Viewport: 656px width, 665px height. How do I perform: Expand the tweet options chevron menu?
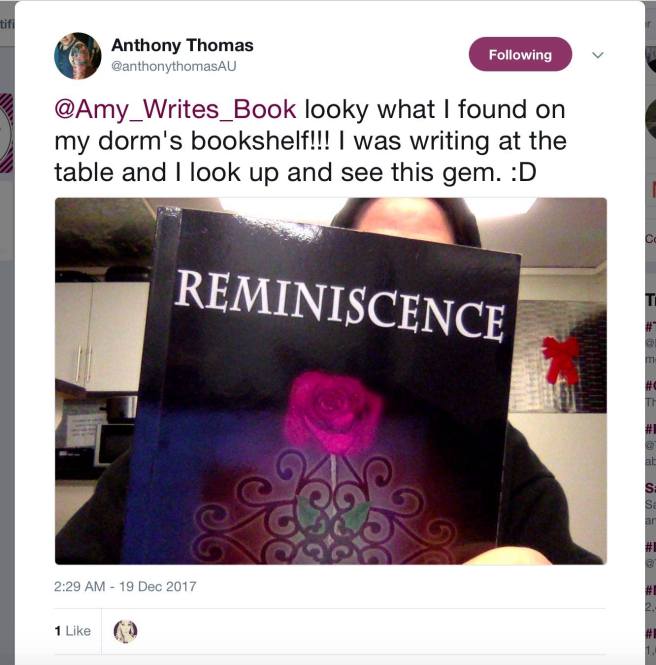click(598, 55)
